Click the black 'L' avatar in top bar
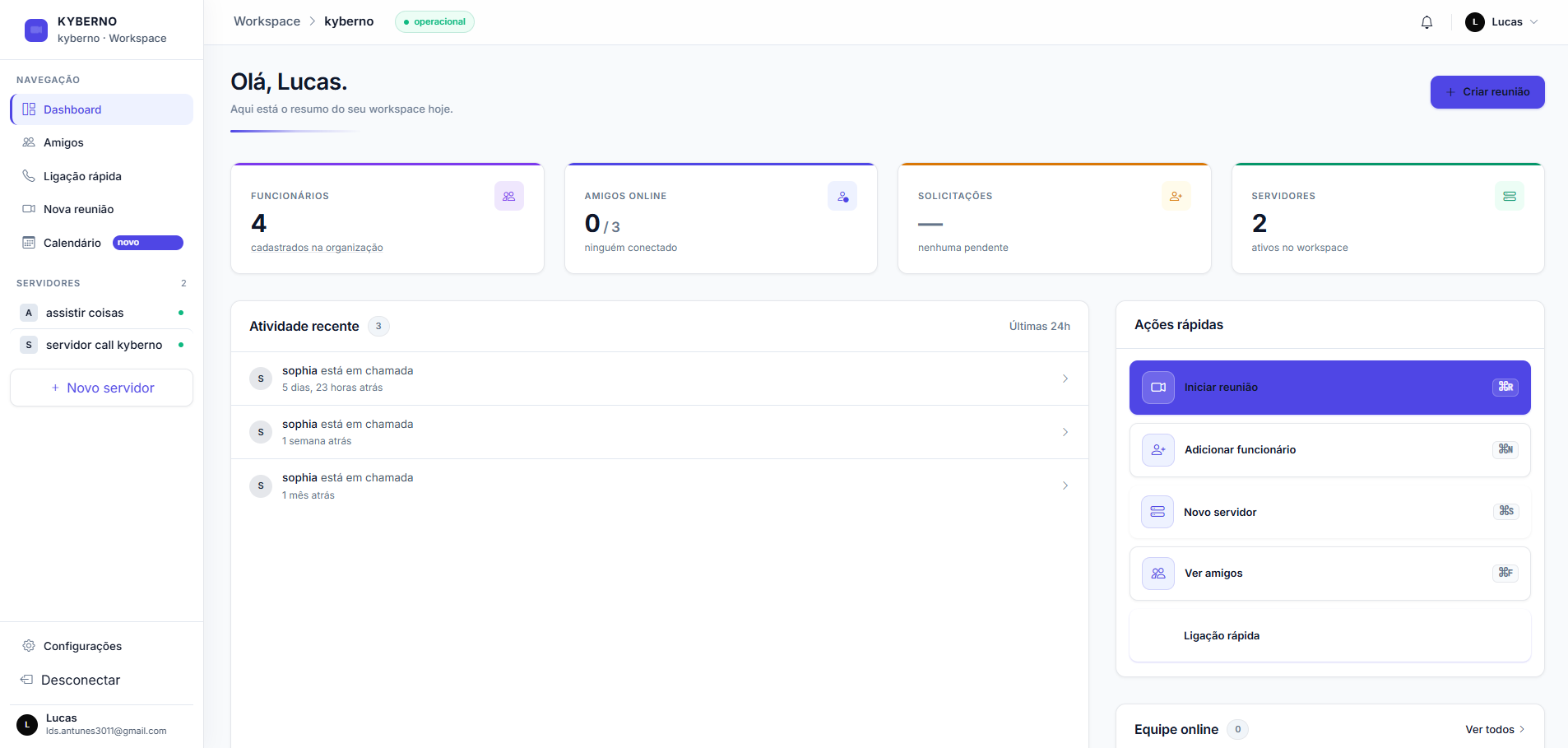Screen dimensions: 1568x748 pyautogui.click(x=1475, y=22)
